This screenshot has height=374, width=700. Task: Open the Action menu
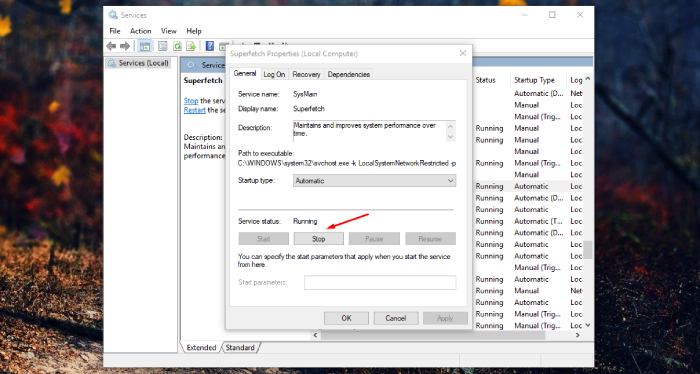click(141, 31)
